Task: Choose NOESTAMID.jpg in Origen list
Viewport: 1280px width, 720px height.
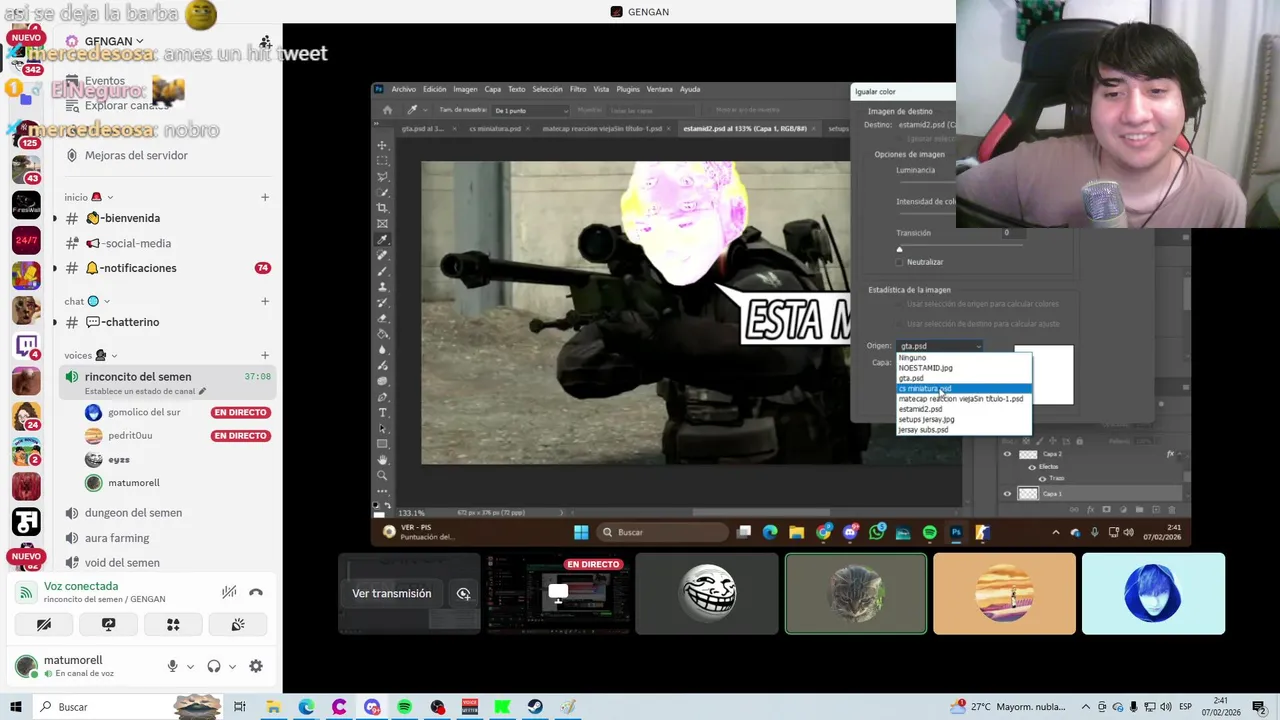Action: (964, 368)
